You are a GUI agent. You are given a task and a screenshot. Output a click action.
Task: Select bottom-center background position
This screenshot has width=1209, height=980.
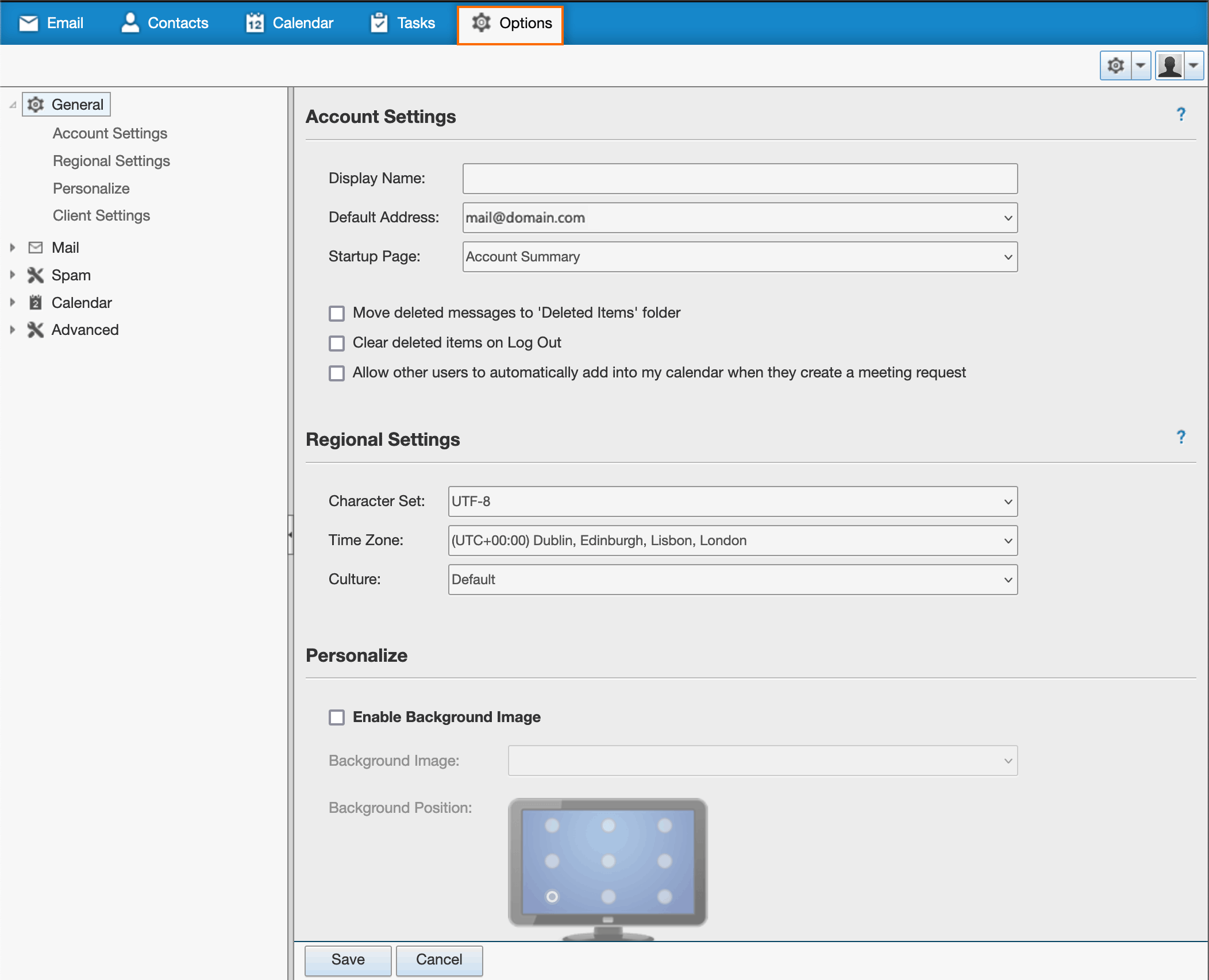coord(609,897)
